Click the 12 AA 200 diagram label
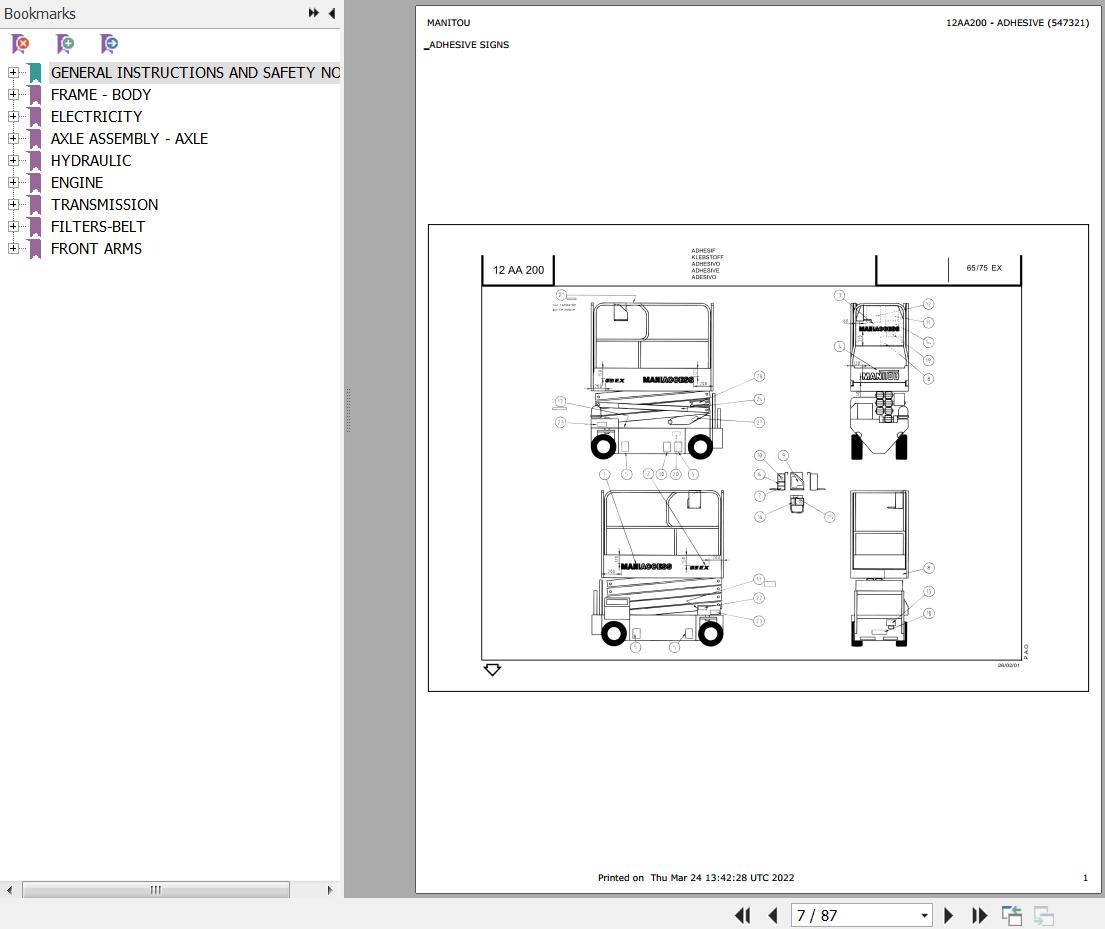1105x929 pixels. (518, 270)
